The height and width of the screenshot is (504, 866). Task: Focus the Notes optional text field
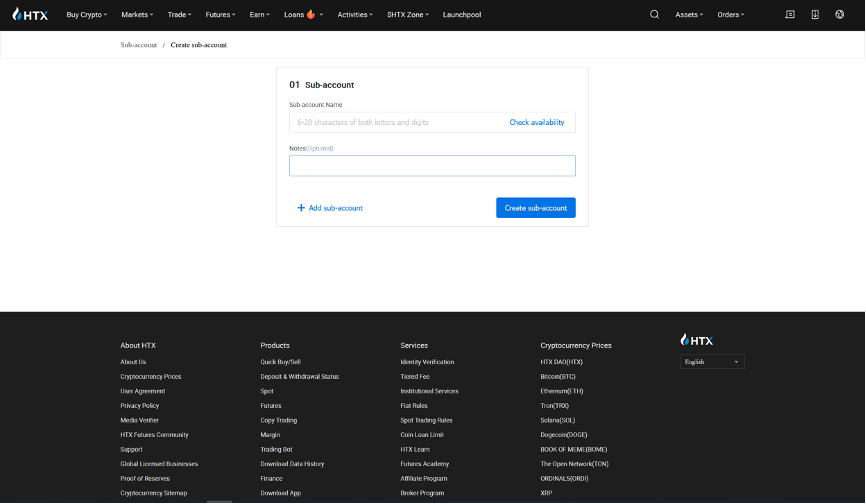point(432,166)
